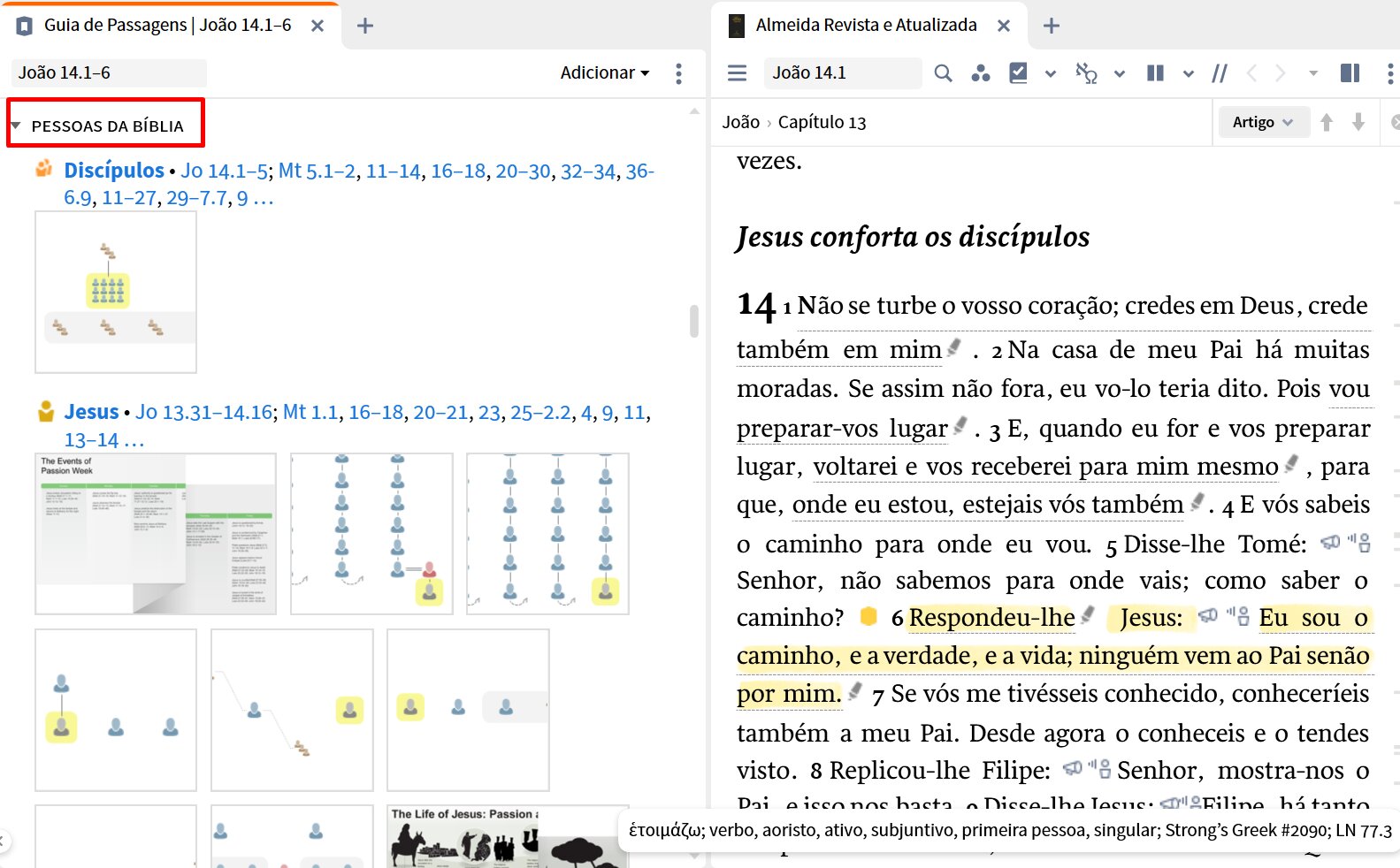Switch to Almeida Revista e Atualizada tab
Viewport: 1400px width, 868px height.
866,25
